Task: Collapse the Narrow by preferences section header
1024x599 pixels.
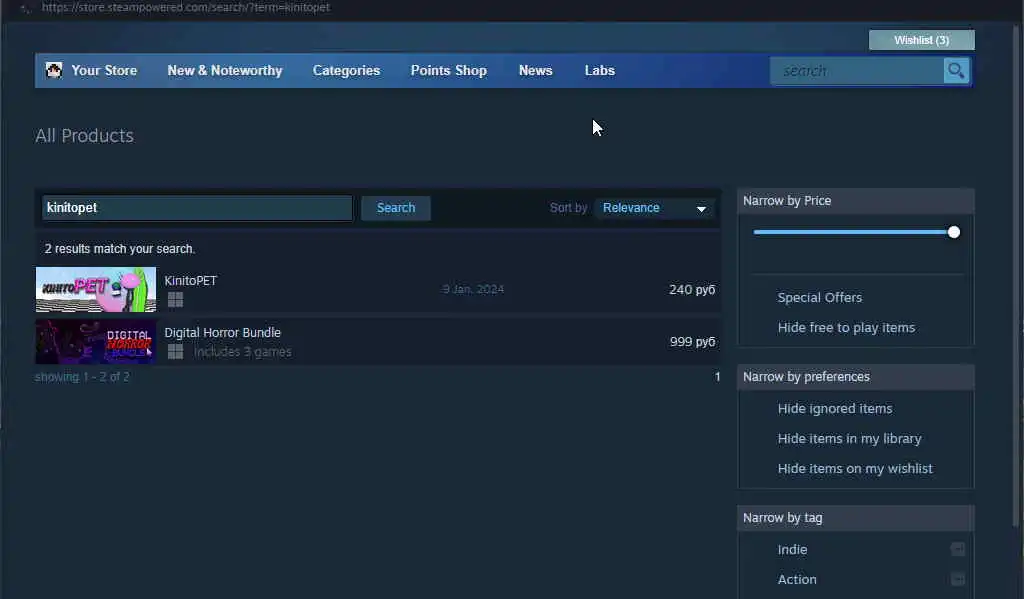Action: tap(856, 377)
